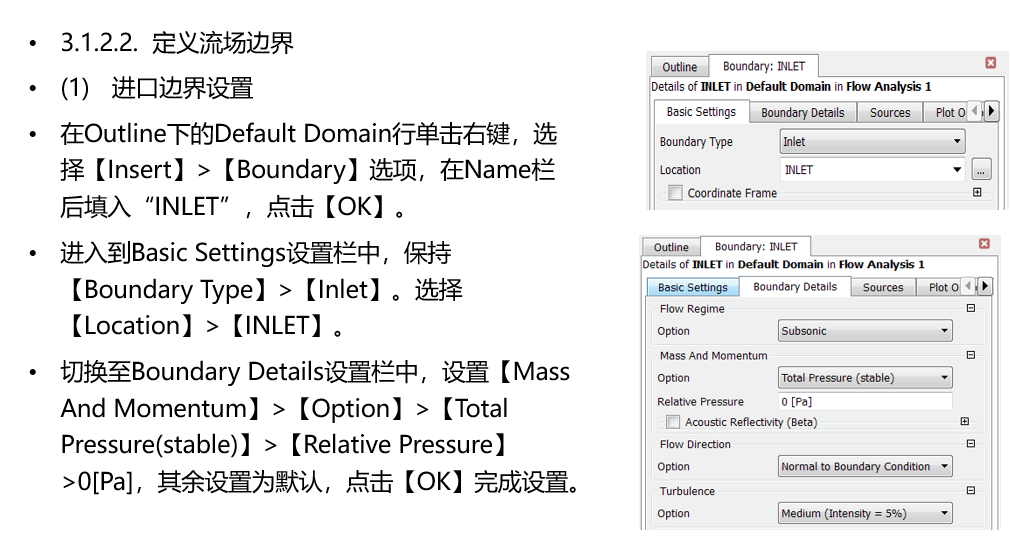Open the Turbulence Medium Intensity dropdown
Viewport: 1010px width, 543px height.
[x=865, y=513]
